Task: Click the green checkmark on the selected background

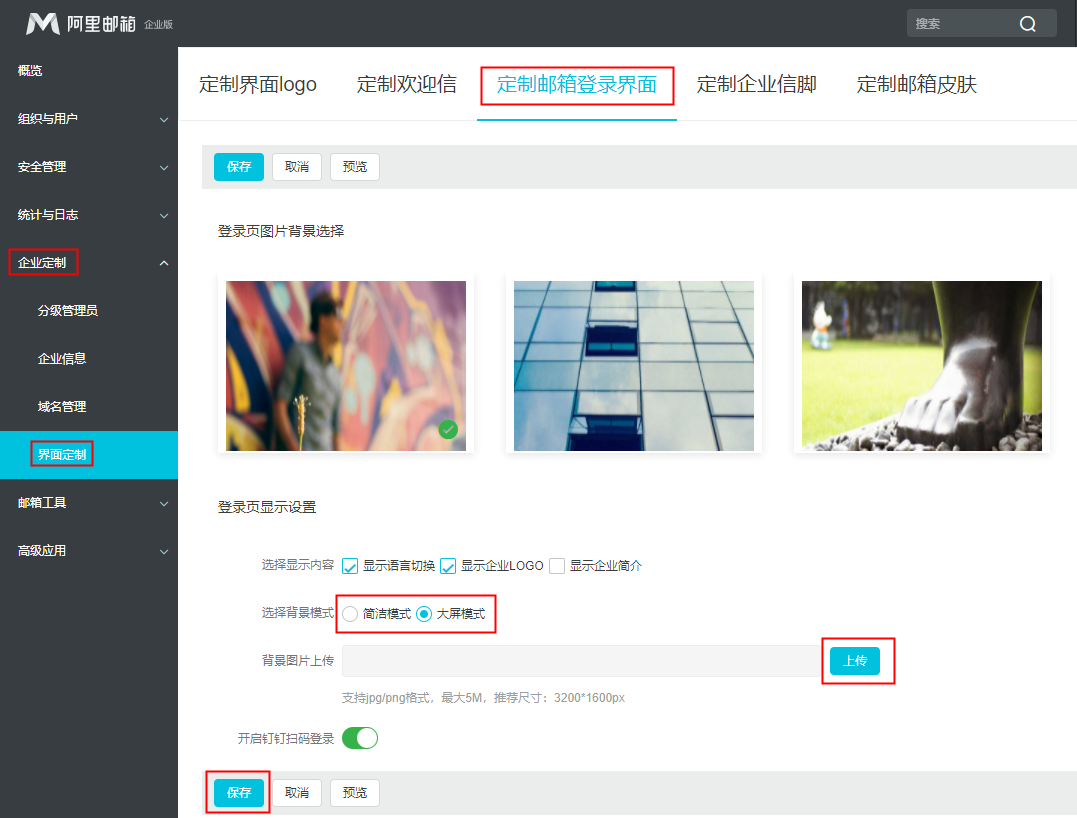Action: tap(448, 429)
